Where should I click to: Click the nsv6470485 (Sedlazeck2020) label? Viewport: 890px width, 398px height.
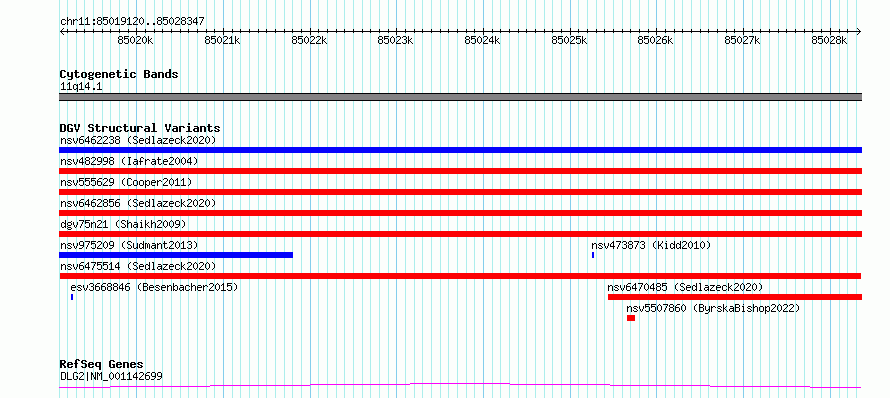685,287
